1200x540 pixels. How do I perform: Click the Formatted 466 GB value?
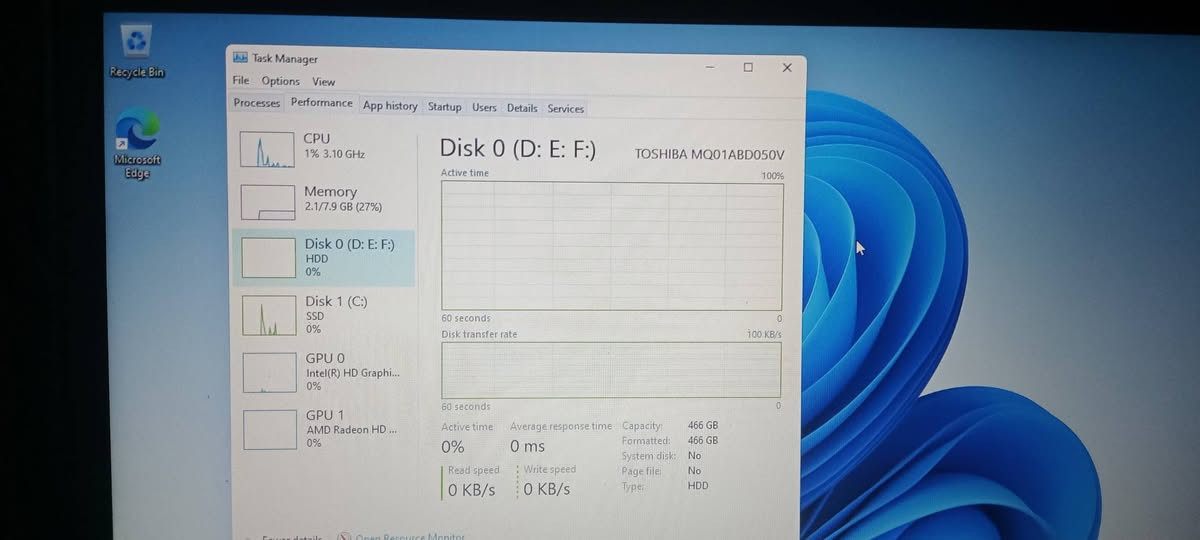tap(703, 440)
